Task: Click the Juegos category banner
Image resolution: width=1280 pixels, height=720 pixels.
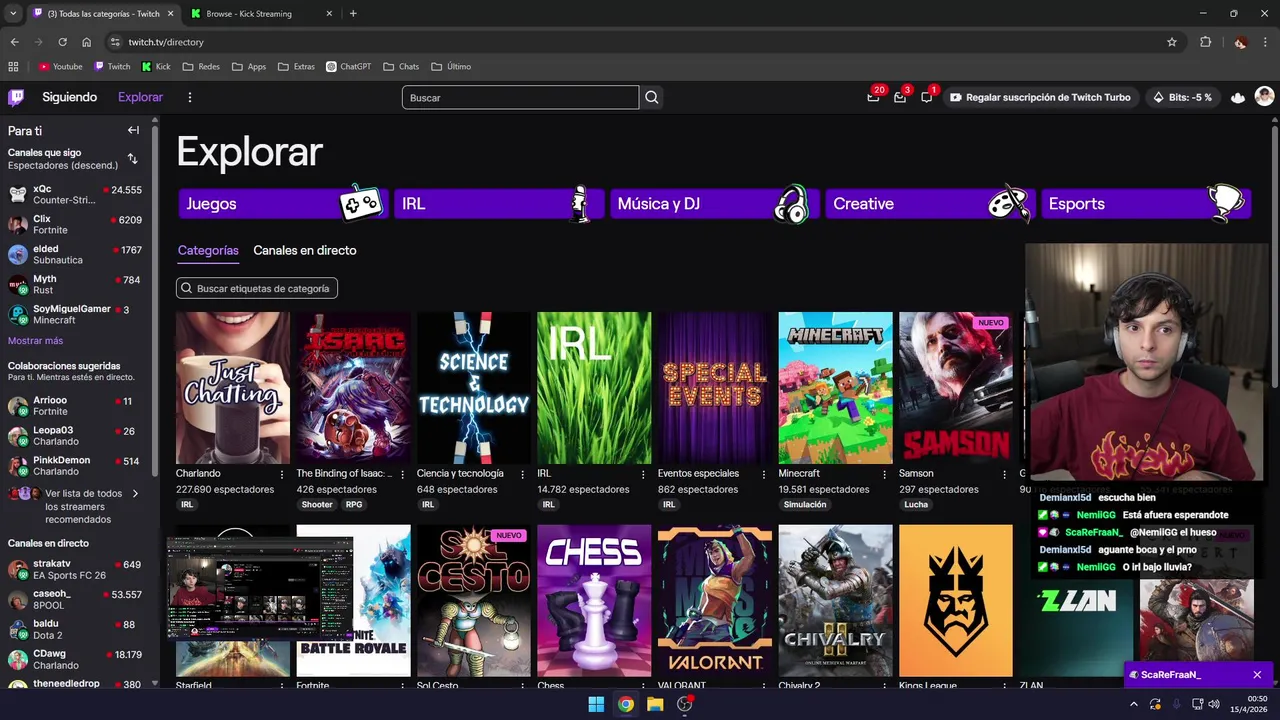Action: click(284, 203)
